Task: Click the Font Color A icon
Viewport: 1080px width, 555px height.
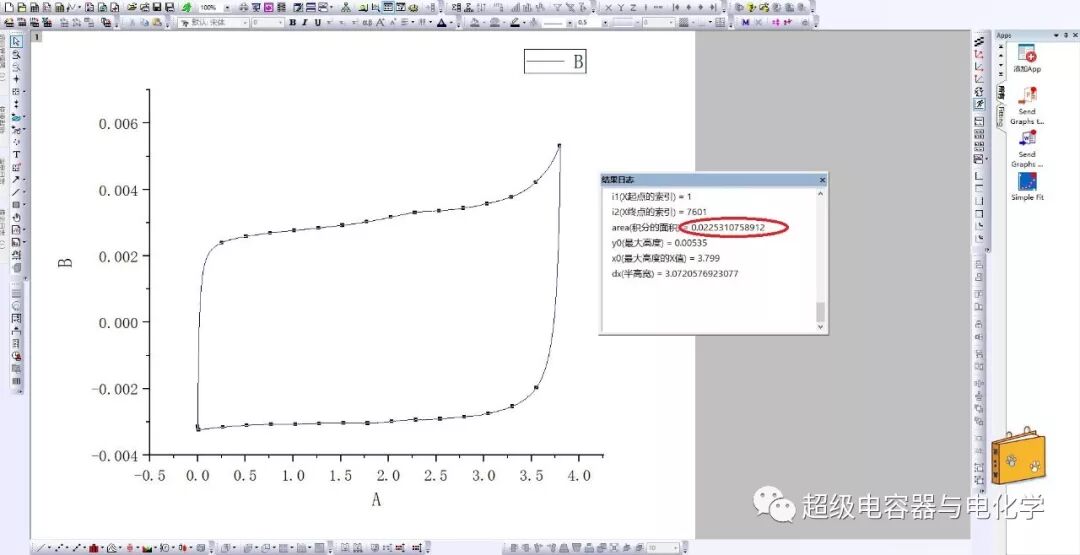Action: (442, 23)
